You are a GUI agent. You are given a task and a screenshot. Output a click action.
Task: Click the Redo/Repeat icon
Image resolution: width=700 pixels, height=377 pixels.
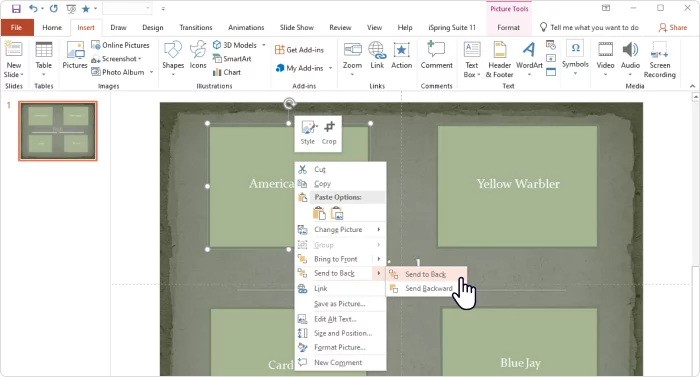tap(54, 8)
